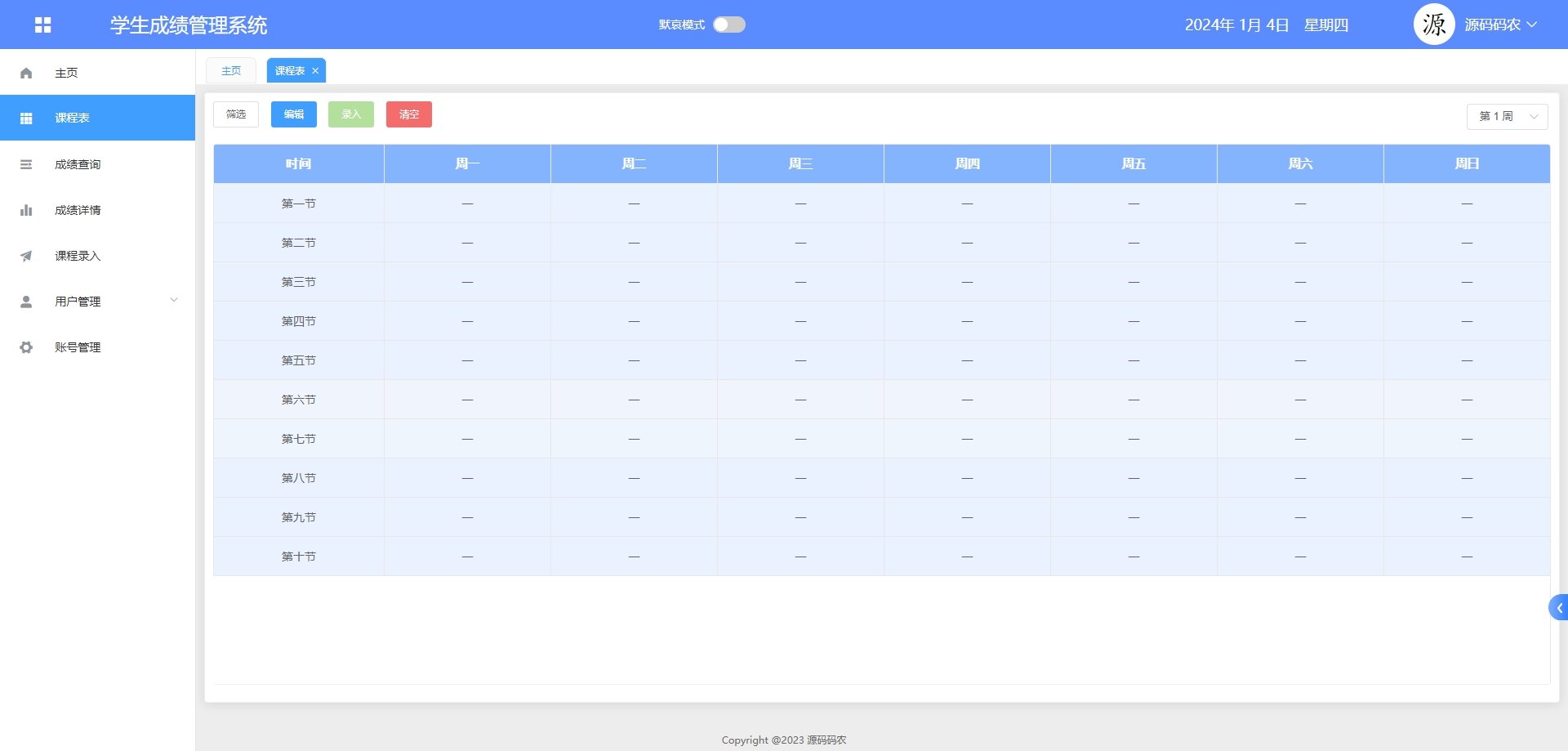This screenshot has width=1568, height=751.
Task: Click the green 录入 button
Action: coord(351,114)
